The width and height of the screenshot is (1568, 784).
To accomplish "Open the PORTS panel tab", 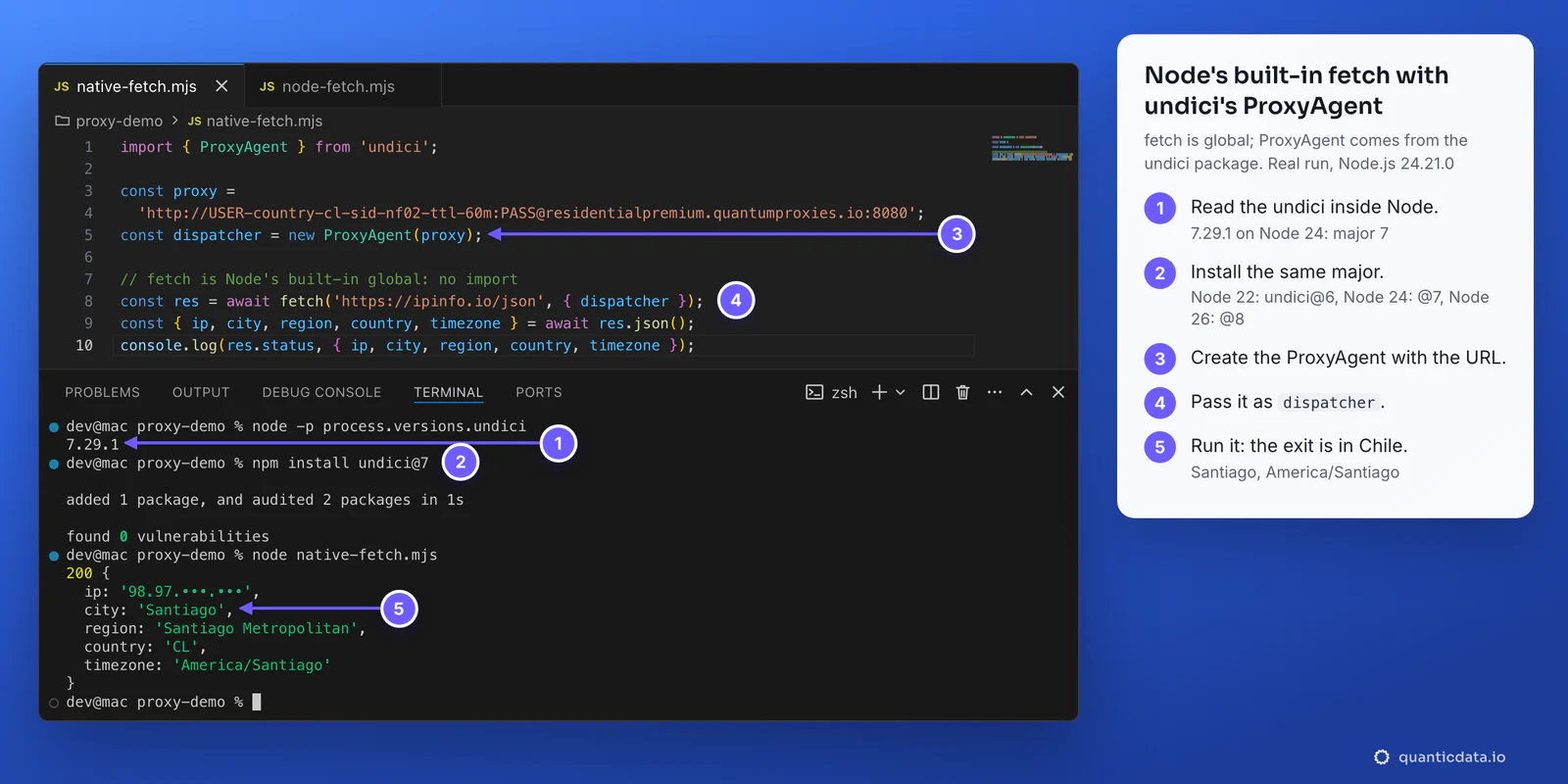I will coord(539,392).
